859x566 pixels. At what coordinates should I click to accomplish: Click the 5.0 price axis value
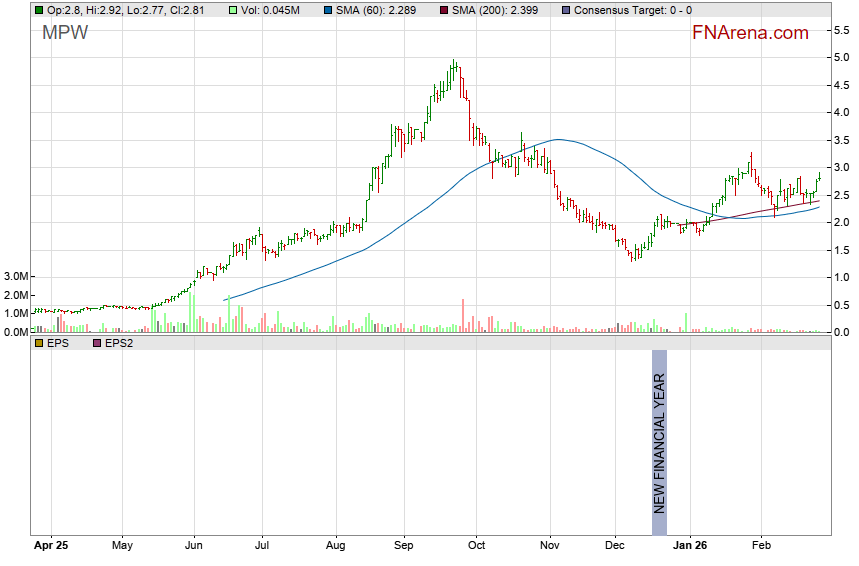pos(841,58)
